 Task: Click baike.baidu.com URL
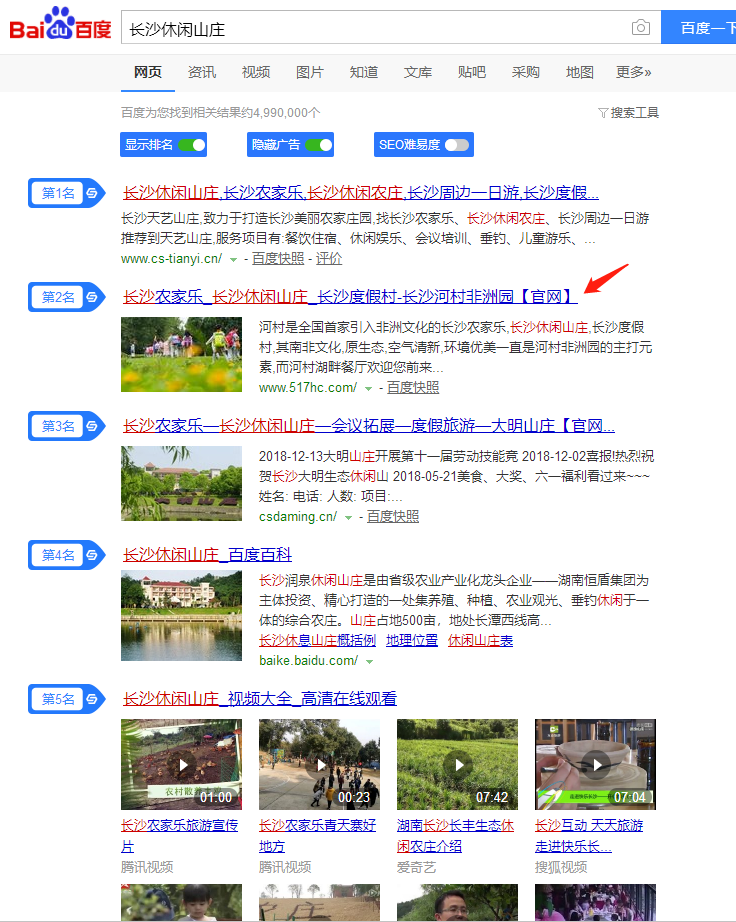(309, 661)
